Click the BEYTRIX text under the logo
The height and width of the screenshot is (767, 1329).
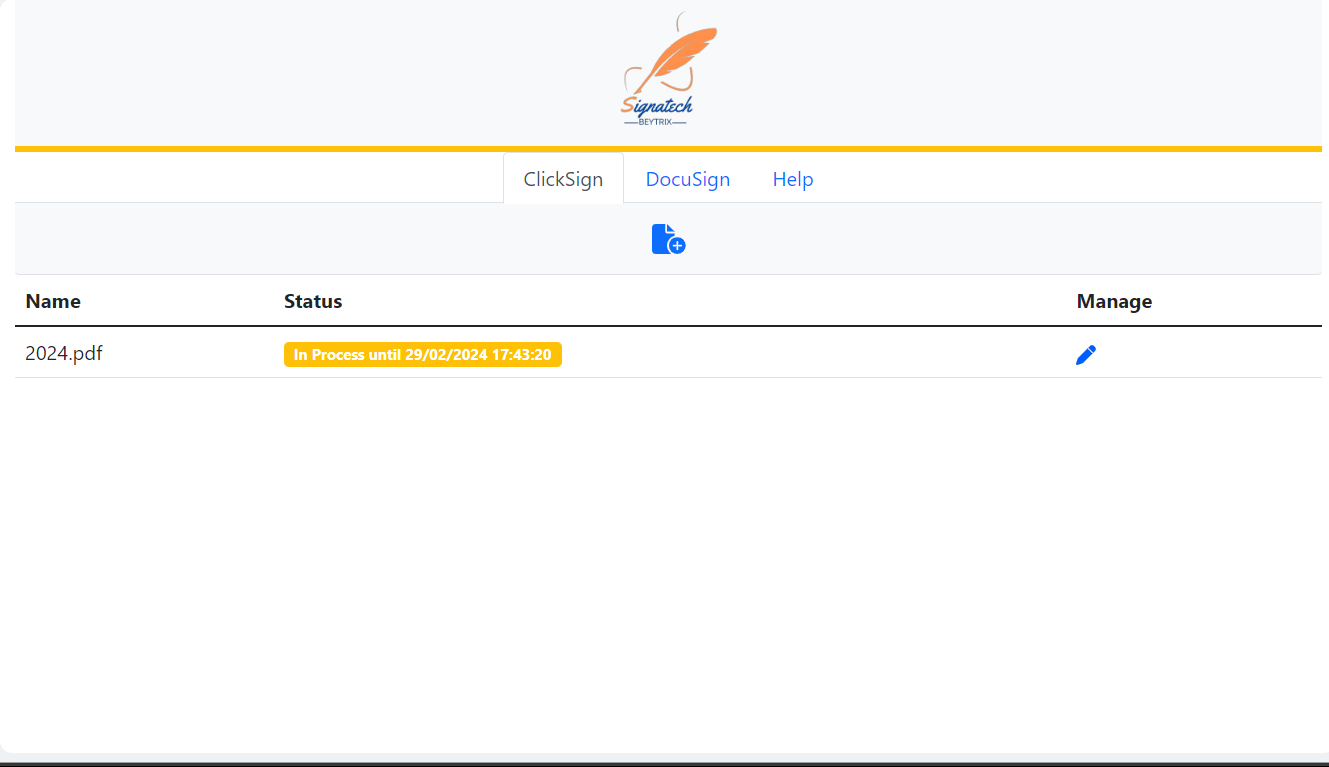pyautogui.click(x=655, y=122)
